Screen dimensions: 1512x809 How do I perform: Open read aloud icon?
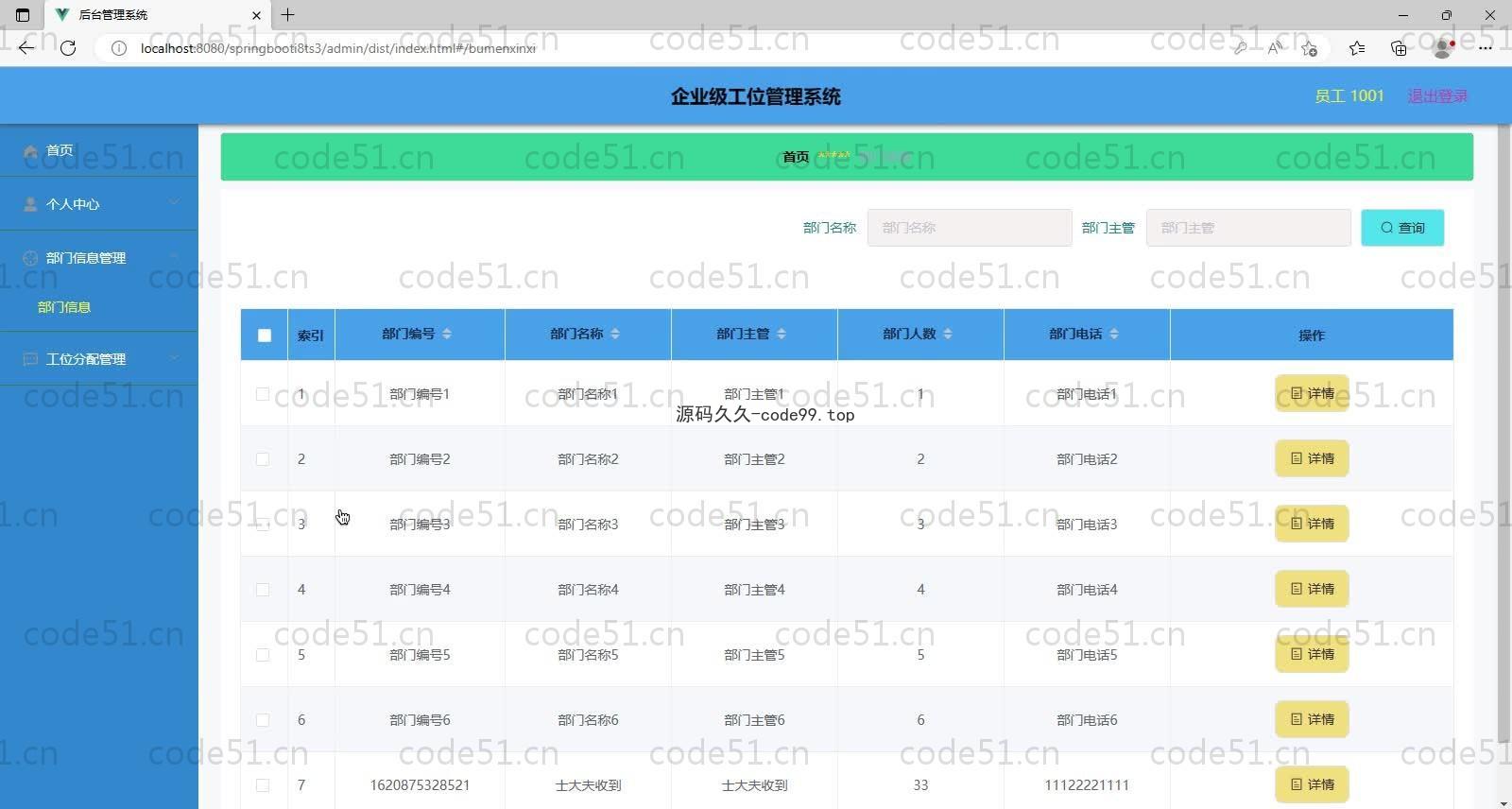point(1275,48)
